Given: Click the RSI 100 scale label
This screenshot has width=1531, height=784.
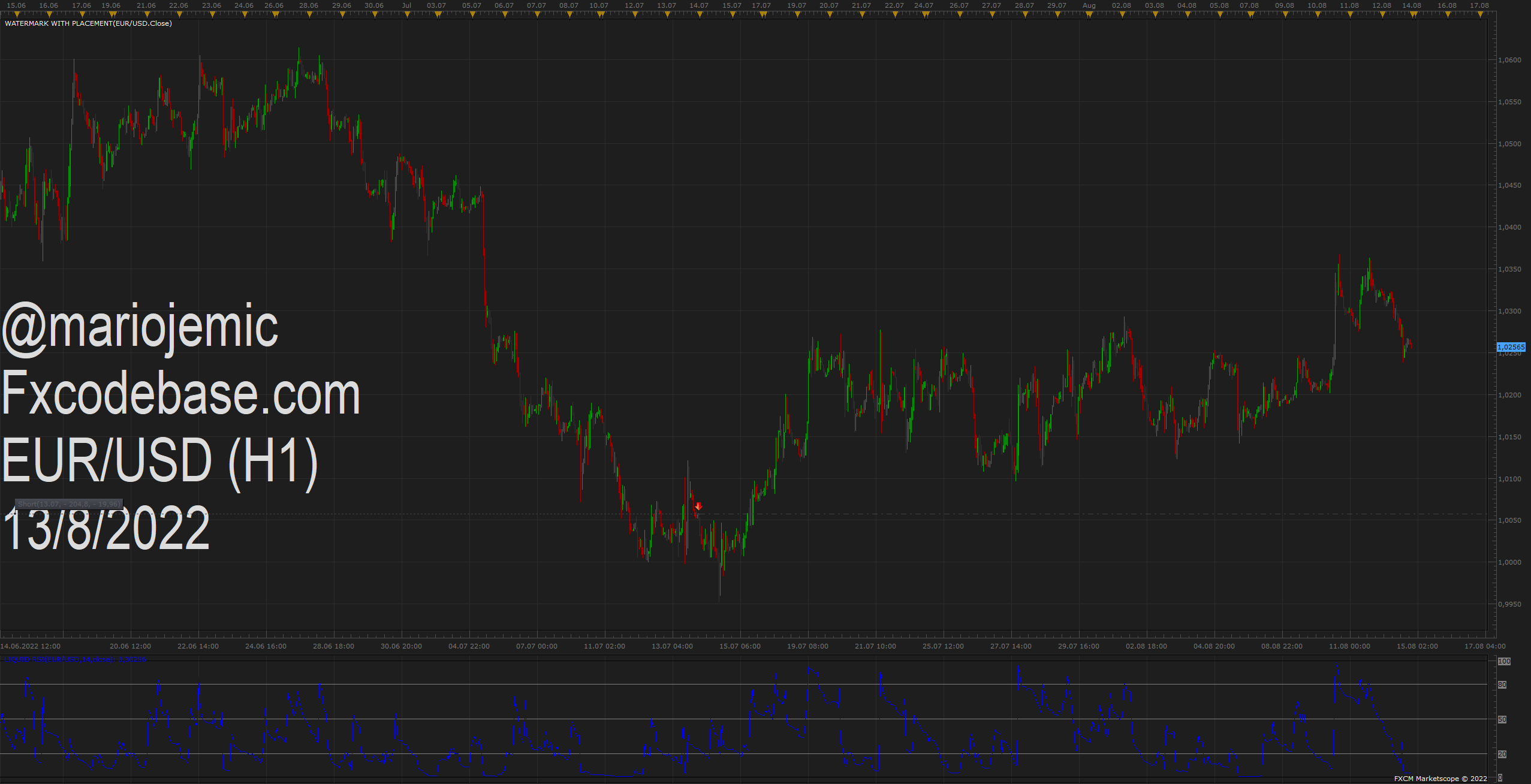Looking at the screenshot, I should click(1504, 661).
